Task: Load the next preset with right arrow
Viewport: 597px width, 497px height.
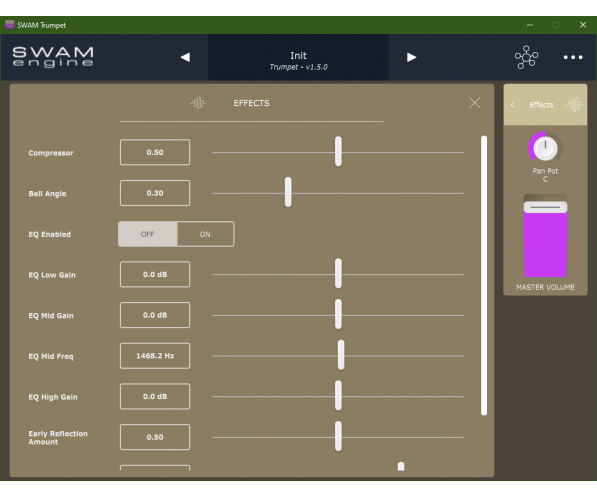Action: [x=411, y=57]
